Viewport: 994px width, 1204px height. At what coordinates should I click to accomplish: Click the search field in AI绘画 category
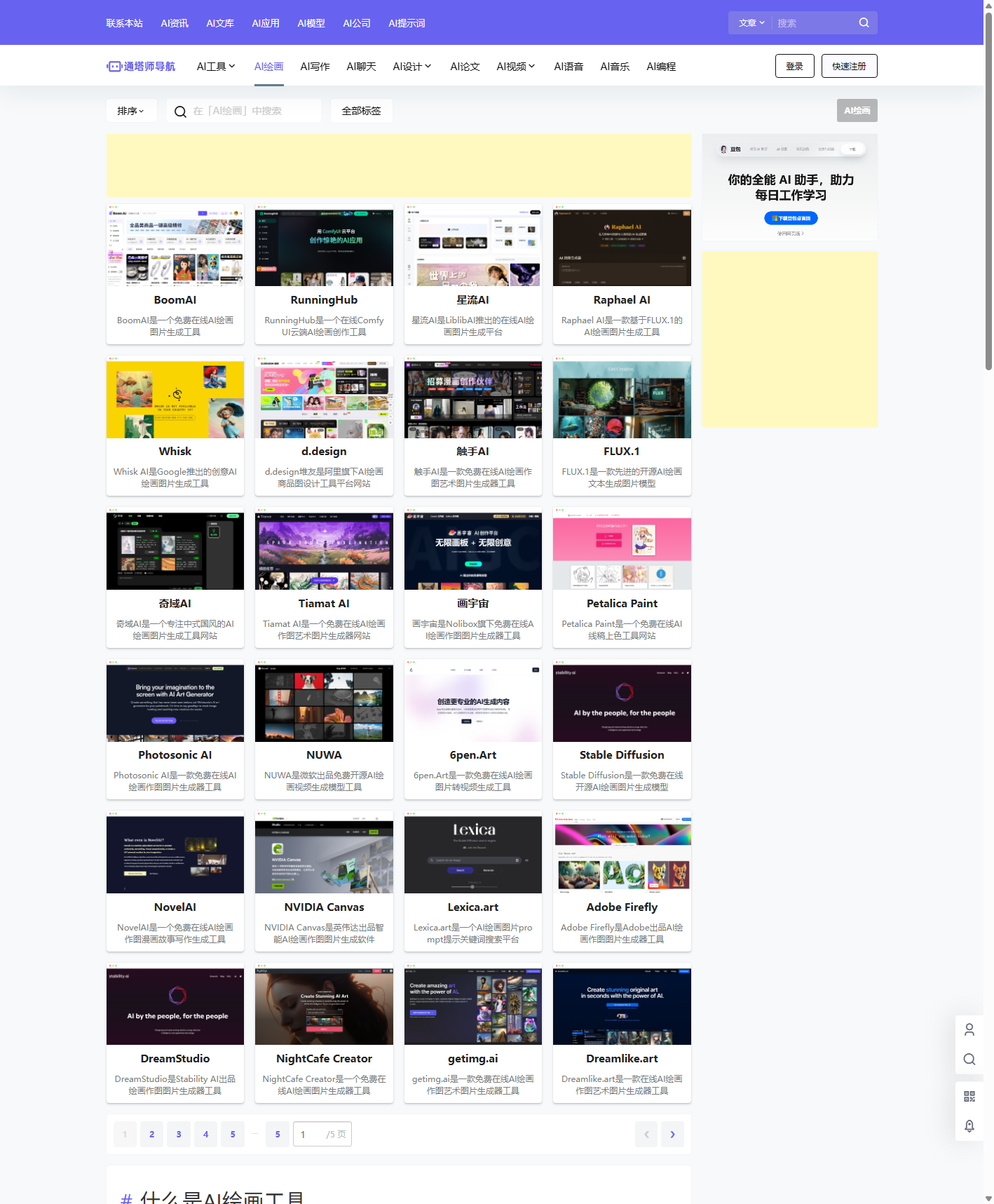click(252, 111)
